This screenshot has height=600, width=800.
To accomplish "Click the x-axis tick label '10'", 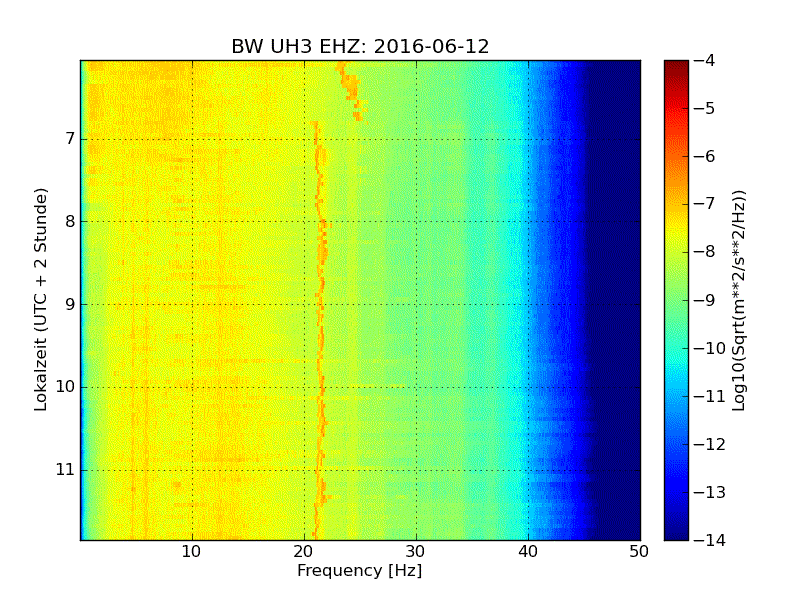I will coord(191,552).
